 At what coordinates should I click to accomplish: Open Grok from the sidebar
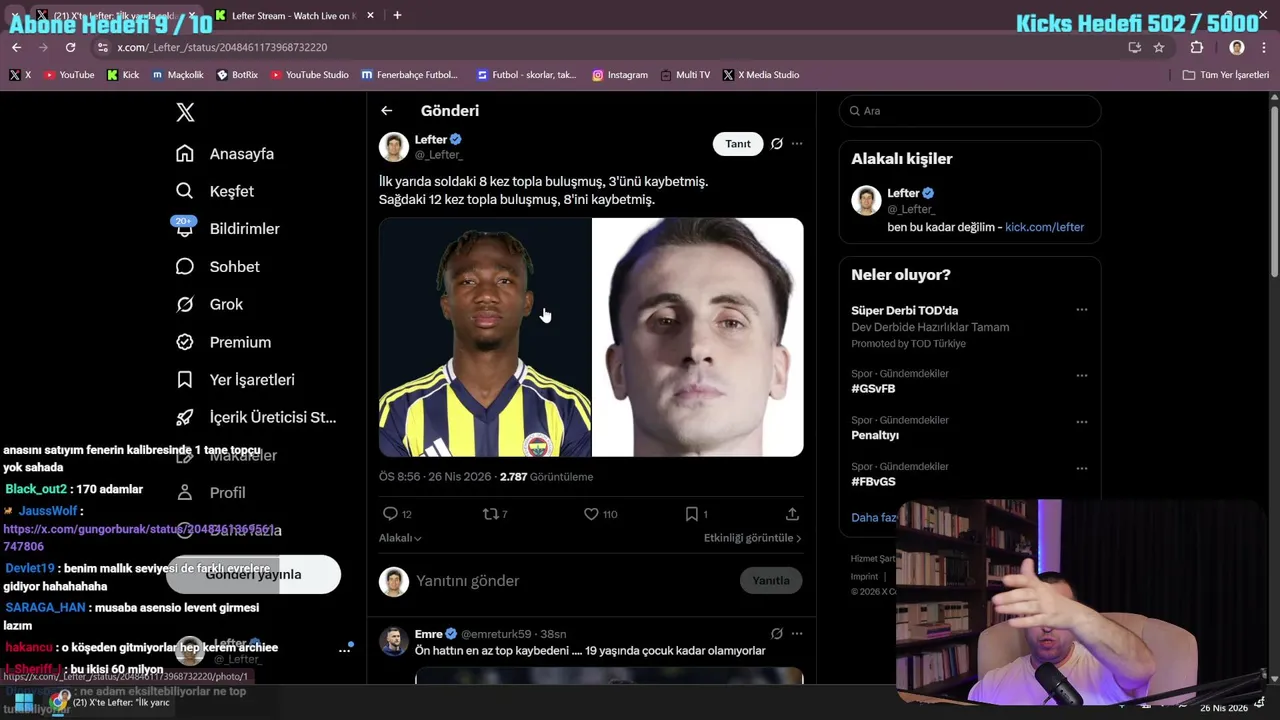pos(210,304)
